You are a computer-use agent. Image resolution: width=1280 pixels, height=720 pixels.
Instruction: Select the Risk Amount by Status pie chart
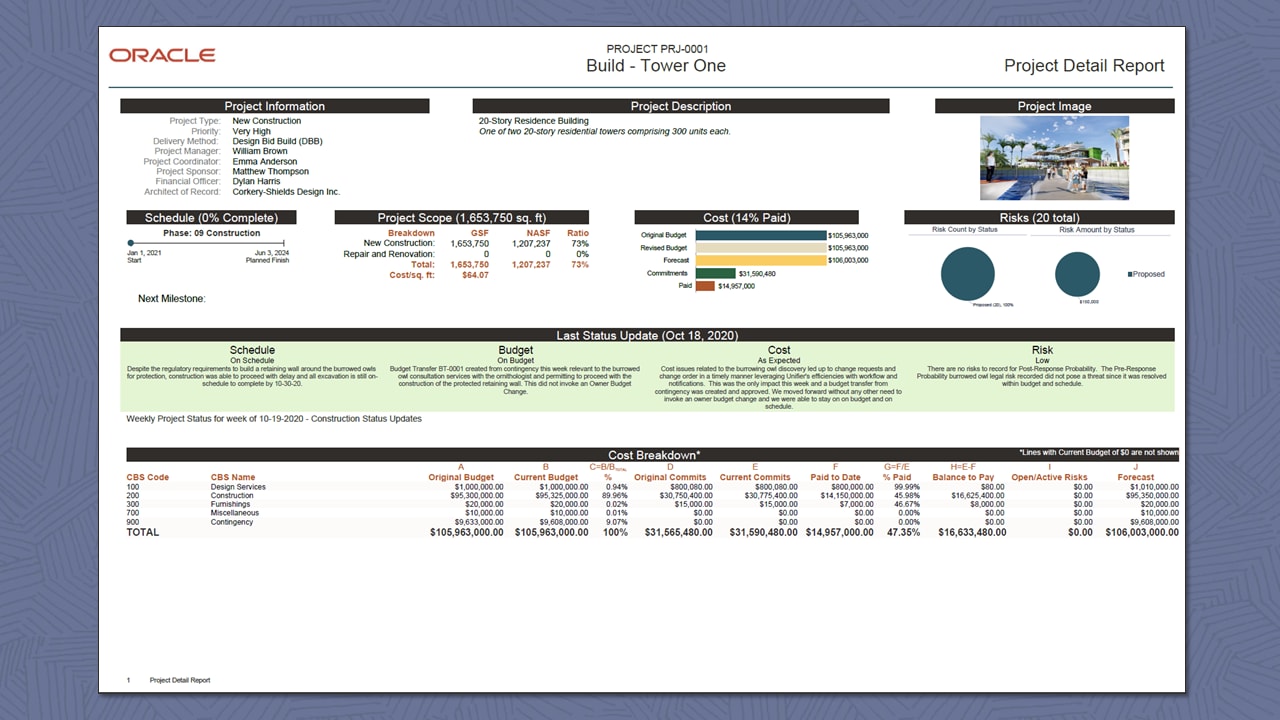1077,272
